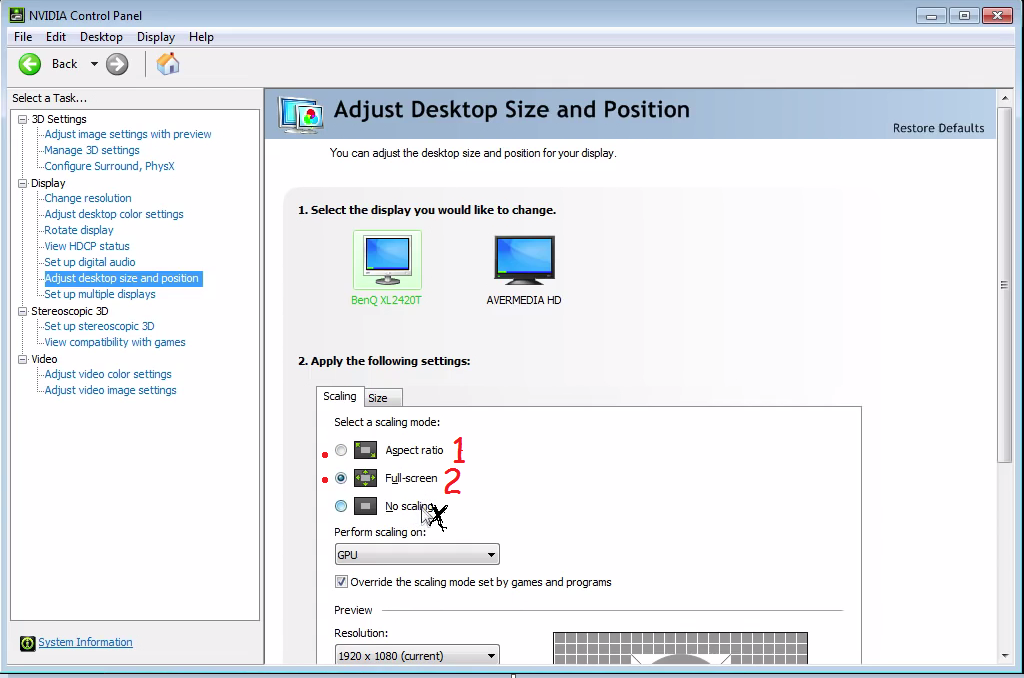Click the green Back arrow icon

coord(29,64)
